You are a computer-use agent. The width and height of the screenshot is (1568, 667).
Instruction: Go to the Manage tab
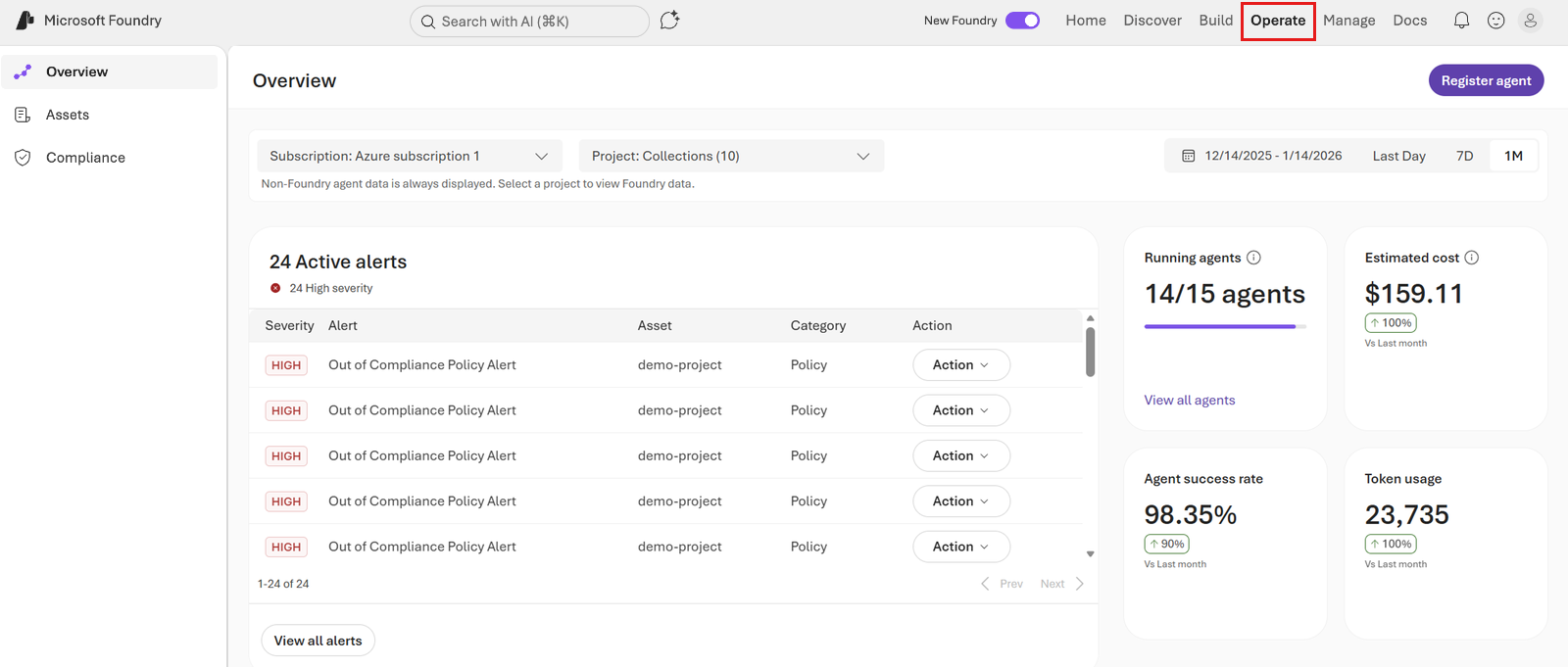click(1349, 21)
